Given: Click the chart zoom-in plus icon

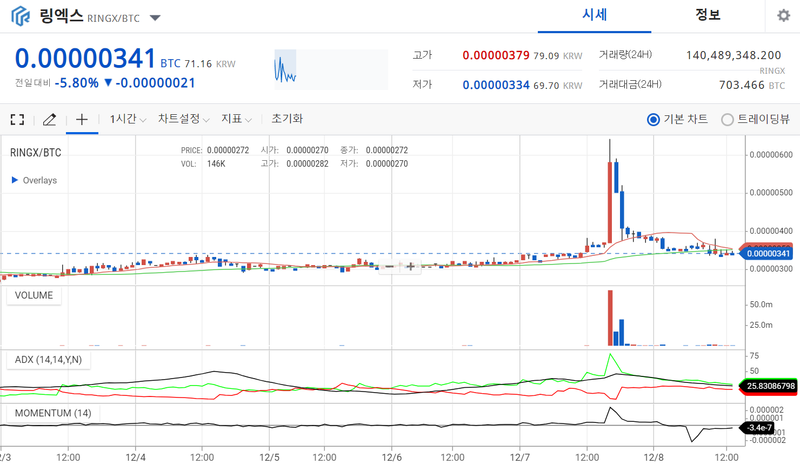Looking at the screenshot, I should (x=410, y=266).
